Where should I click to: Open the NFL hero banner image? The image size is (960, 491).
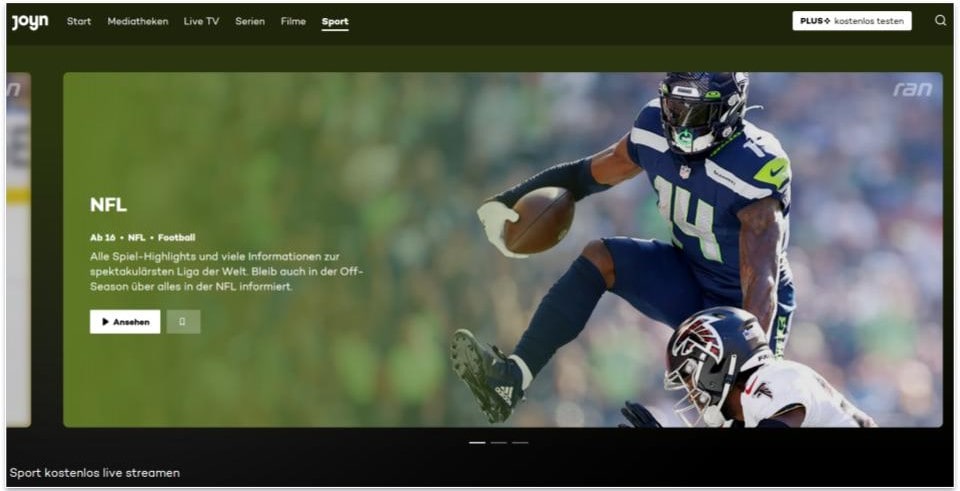point(650,250)
